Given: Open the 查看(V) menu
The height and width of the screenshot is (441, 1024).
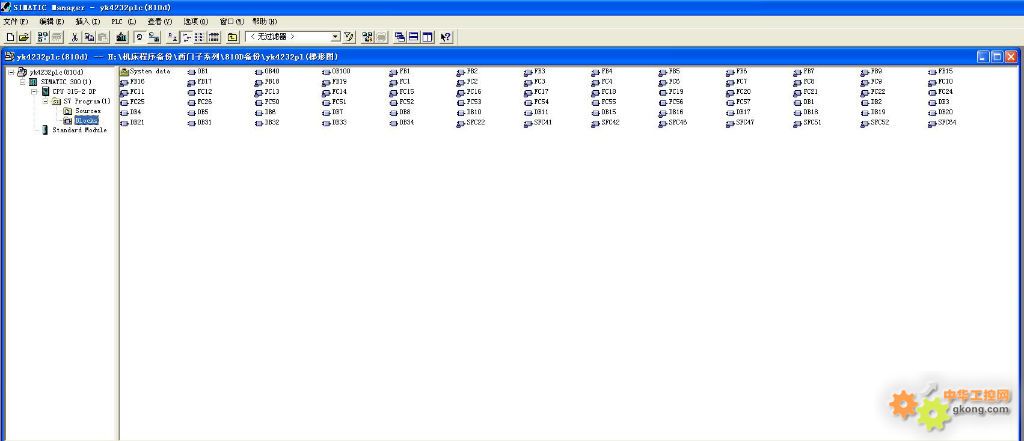Looking at the screenshot, I should pos(159,22).
